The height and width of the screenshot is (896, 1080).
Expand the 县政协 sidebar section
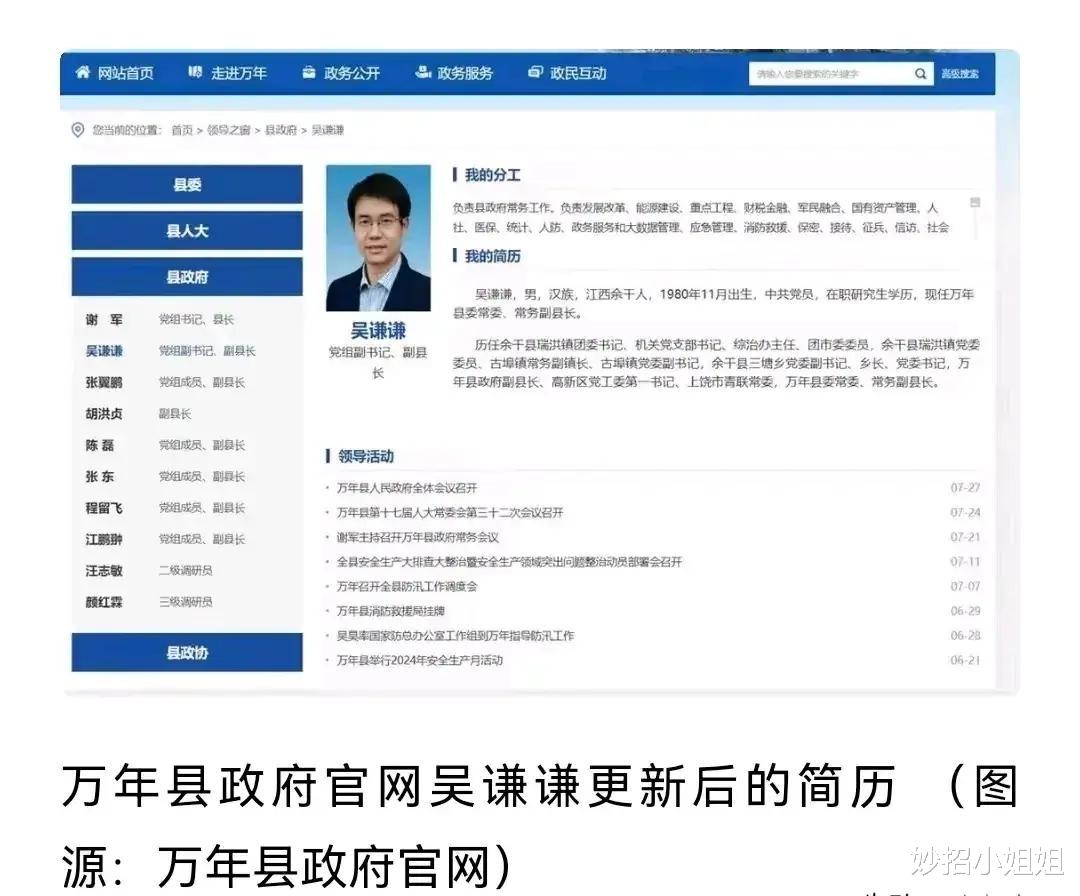click(187, 652)
